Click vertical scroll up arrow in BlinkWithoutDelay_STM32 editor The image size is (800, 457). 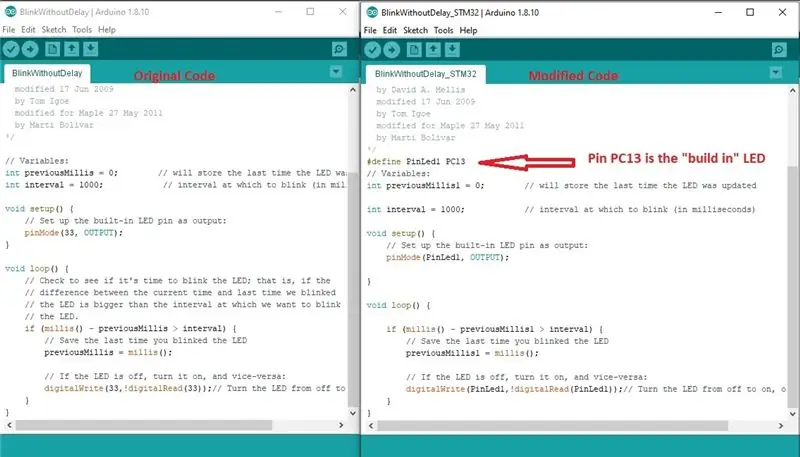[792, 91]
